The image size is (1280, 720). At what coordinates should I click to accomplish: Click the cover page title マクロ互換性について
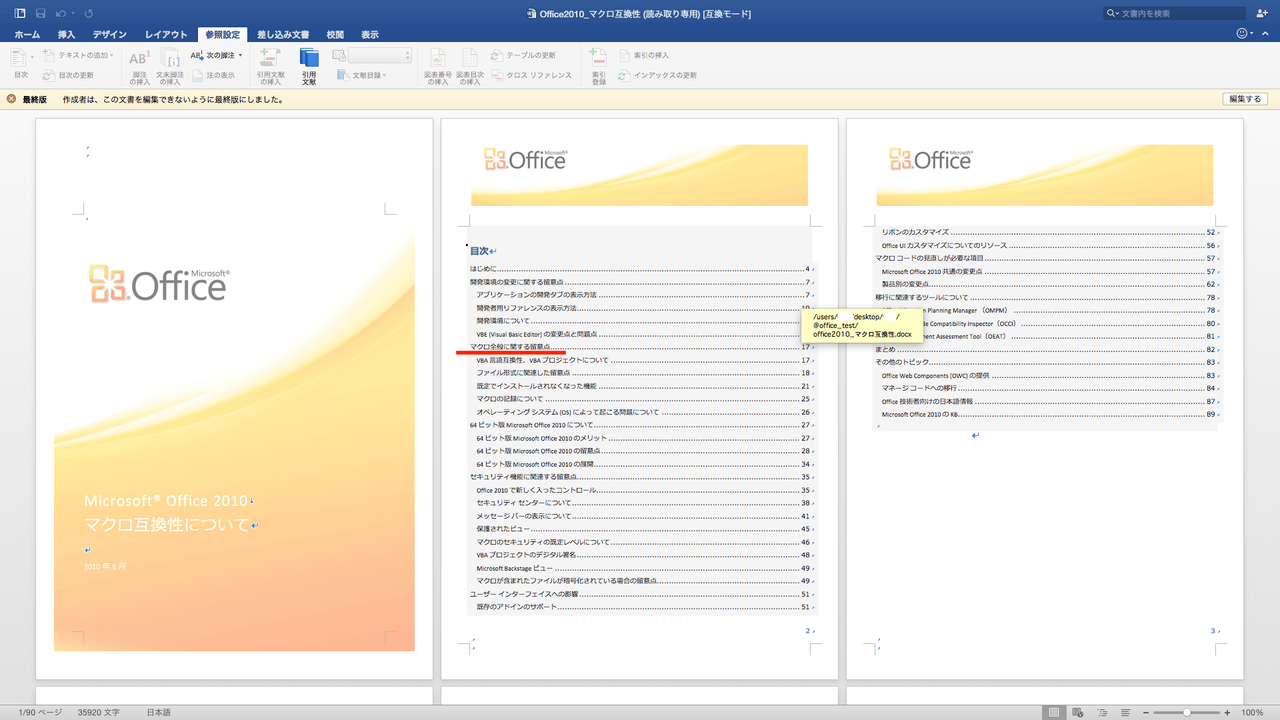point(166,524)
